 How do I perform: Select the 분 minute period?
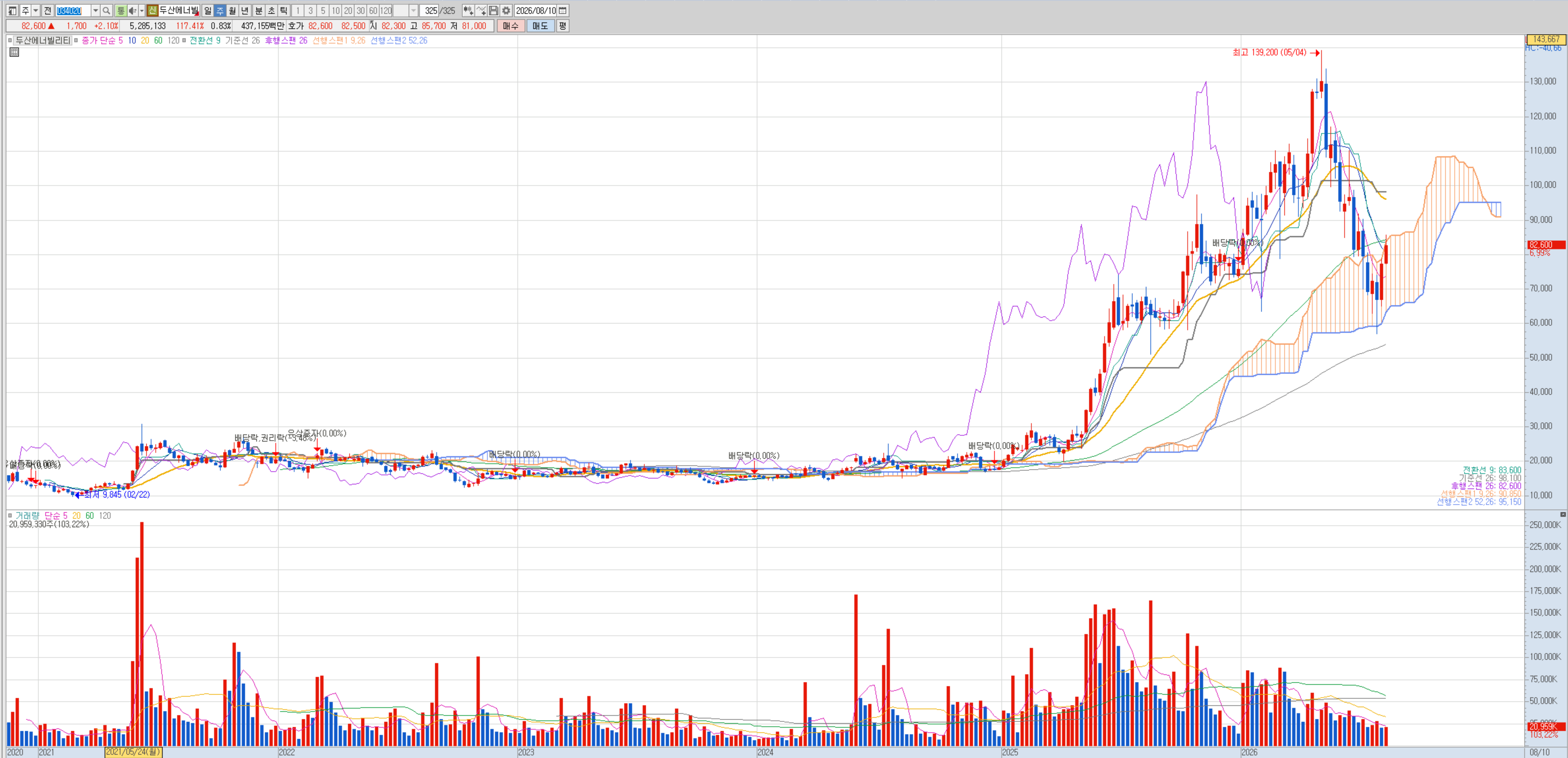[x=258, y=11]
